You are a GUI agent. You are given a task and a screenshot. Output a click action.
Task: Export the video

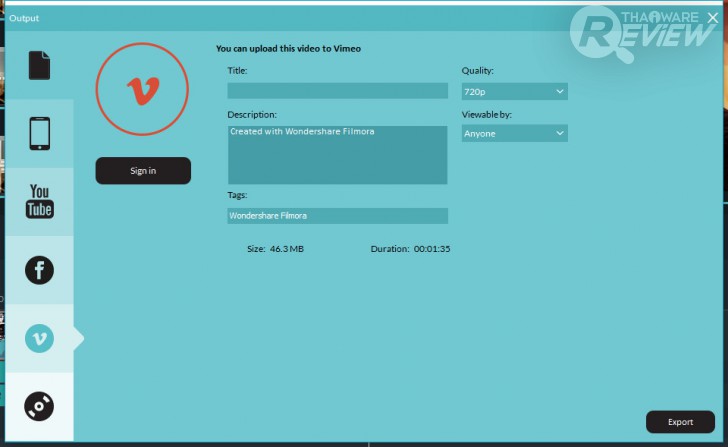pyautogui.click(x=680, y=422)
